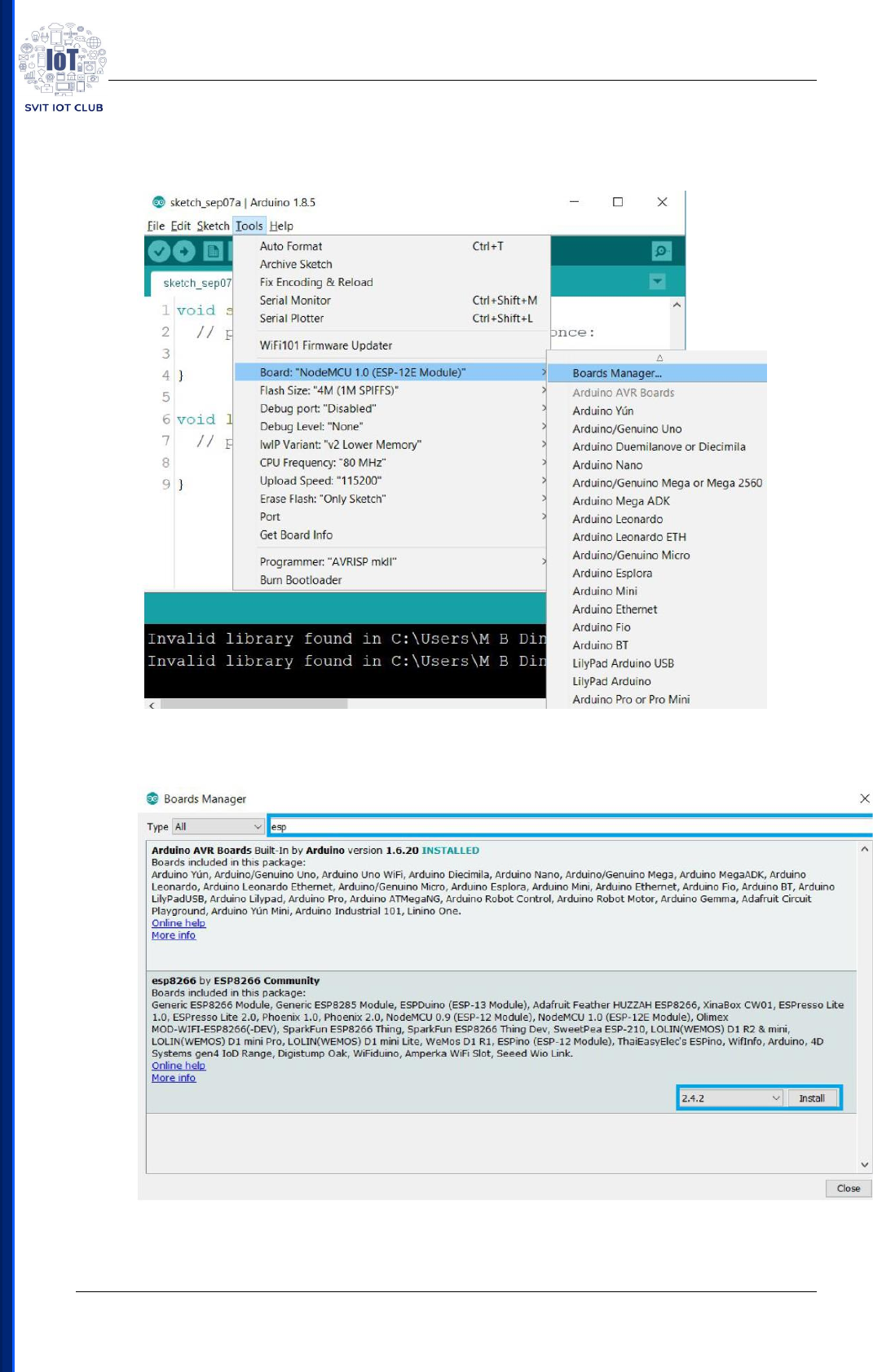
Task: Expand Programmer AVRISP mkII submenu
Action: 391,561
